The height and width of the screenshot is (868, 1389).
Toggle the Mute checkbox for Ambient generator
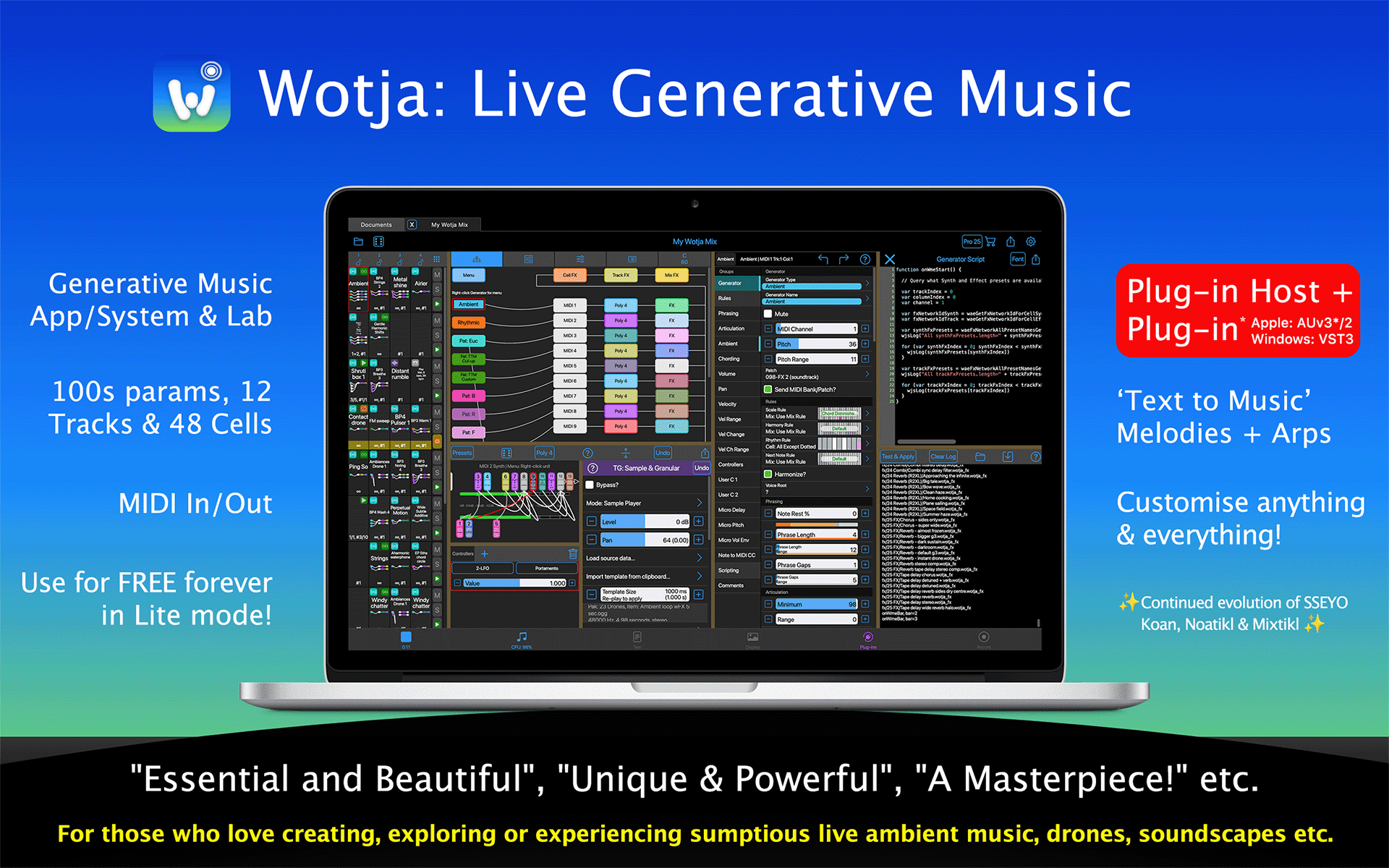[x=768, y=314]
